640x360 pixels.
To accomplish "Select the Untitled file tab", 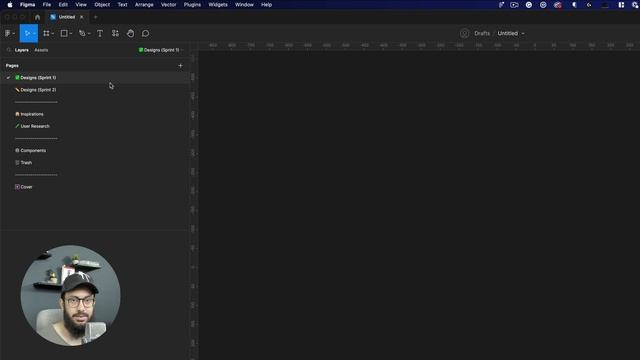I will pos(67,17).
